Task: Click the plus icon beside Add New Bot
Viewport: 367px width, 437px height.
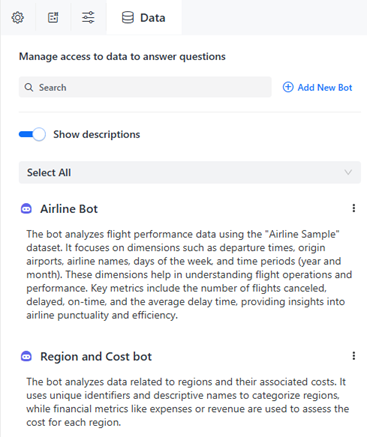Action: [x=288, y=87]
